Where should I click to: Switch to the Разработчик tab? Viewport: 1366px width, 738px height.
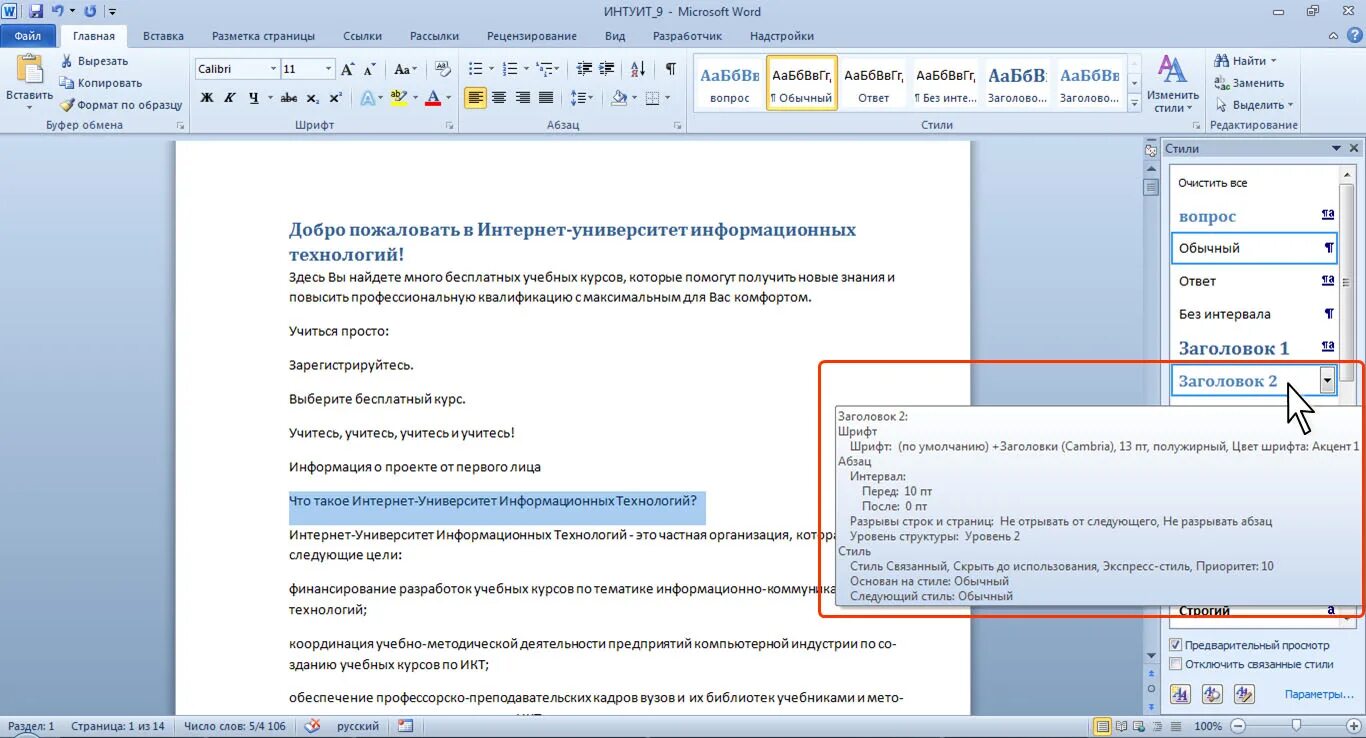[687, 36]
